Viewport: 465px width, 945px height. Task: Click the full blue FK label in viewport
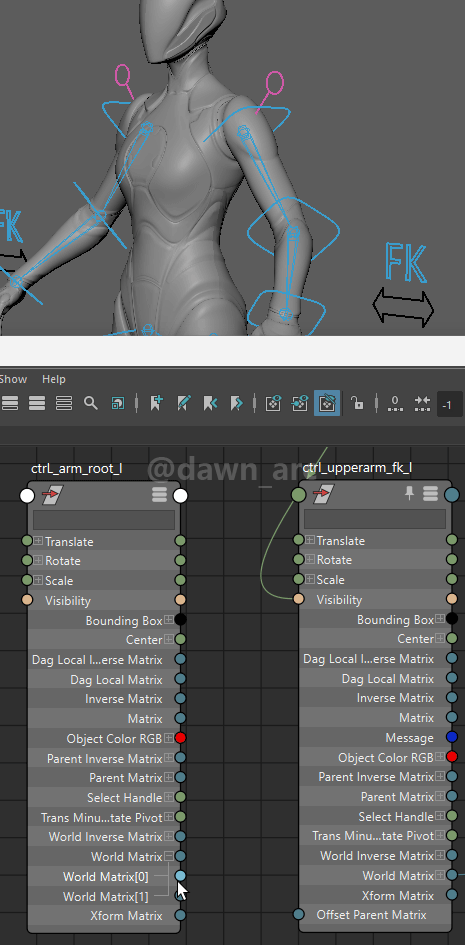[406, 263]
